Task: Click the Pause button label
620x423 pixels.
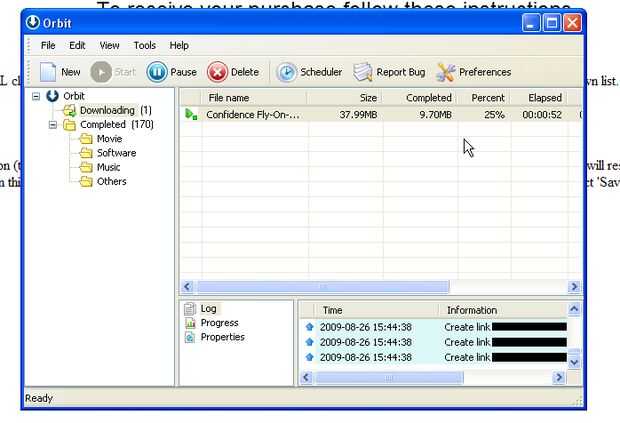Action: coord(183,72)
